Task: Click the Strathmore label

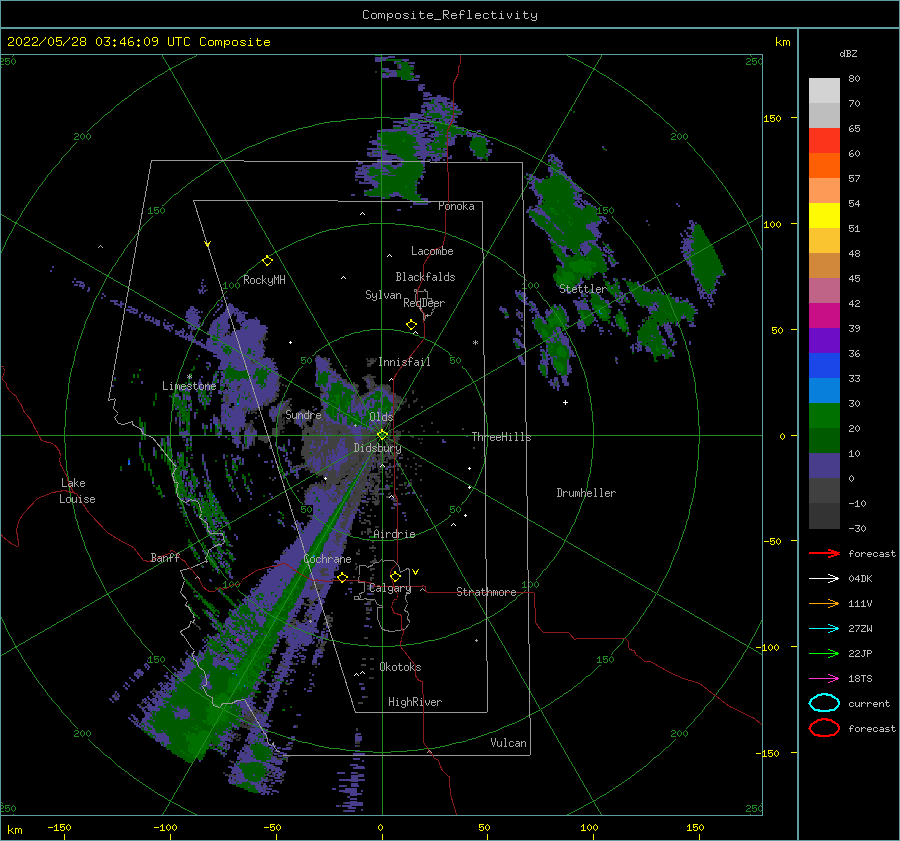Action: pos(486,592)
